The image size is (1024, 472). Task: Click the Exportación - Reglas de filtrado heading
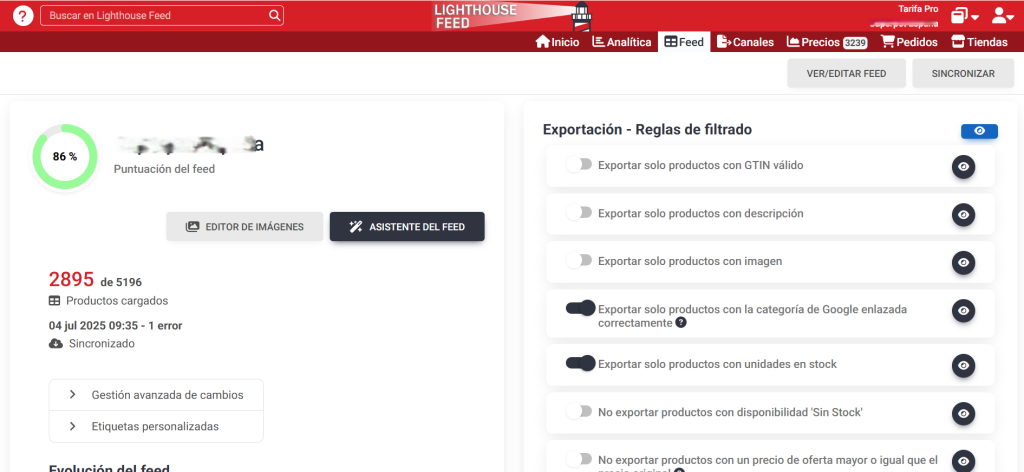(x=647, y=129)
